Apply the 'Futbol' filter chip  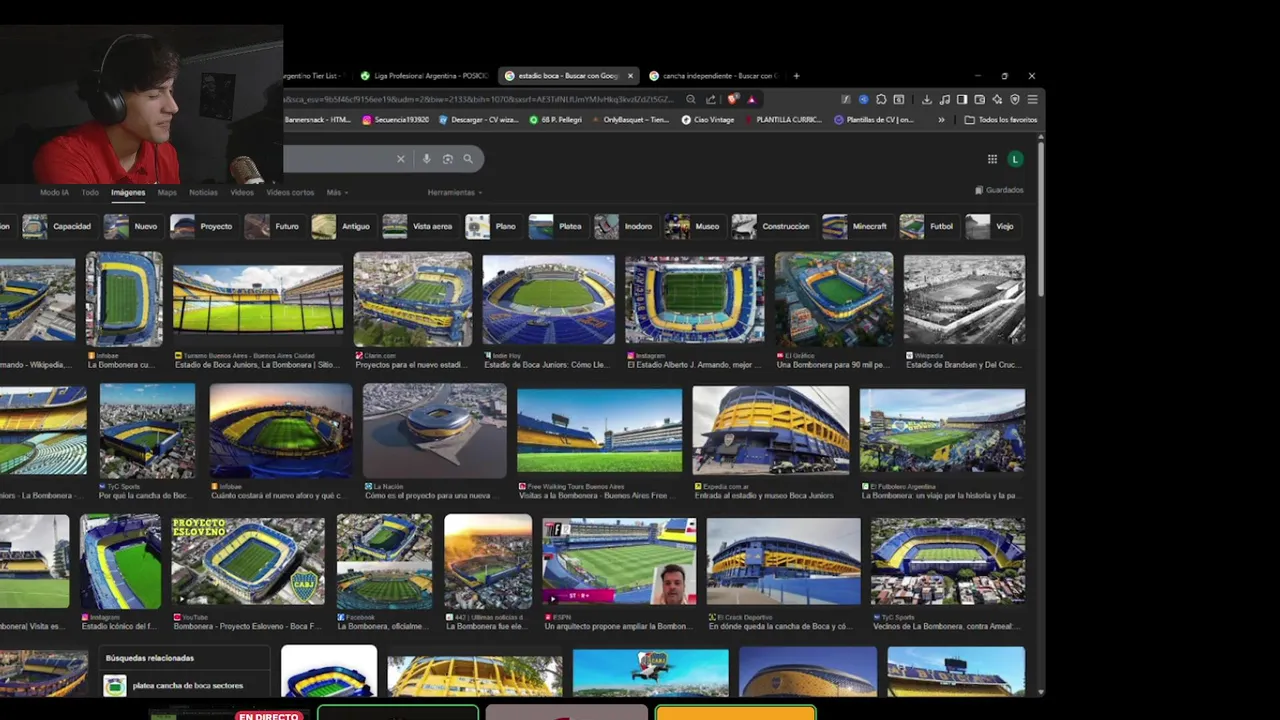pos(928,227)
